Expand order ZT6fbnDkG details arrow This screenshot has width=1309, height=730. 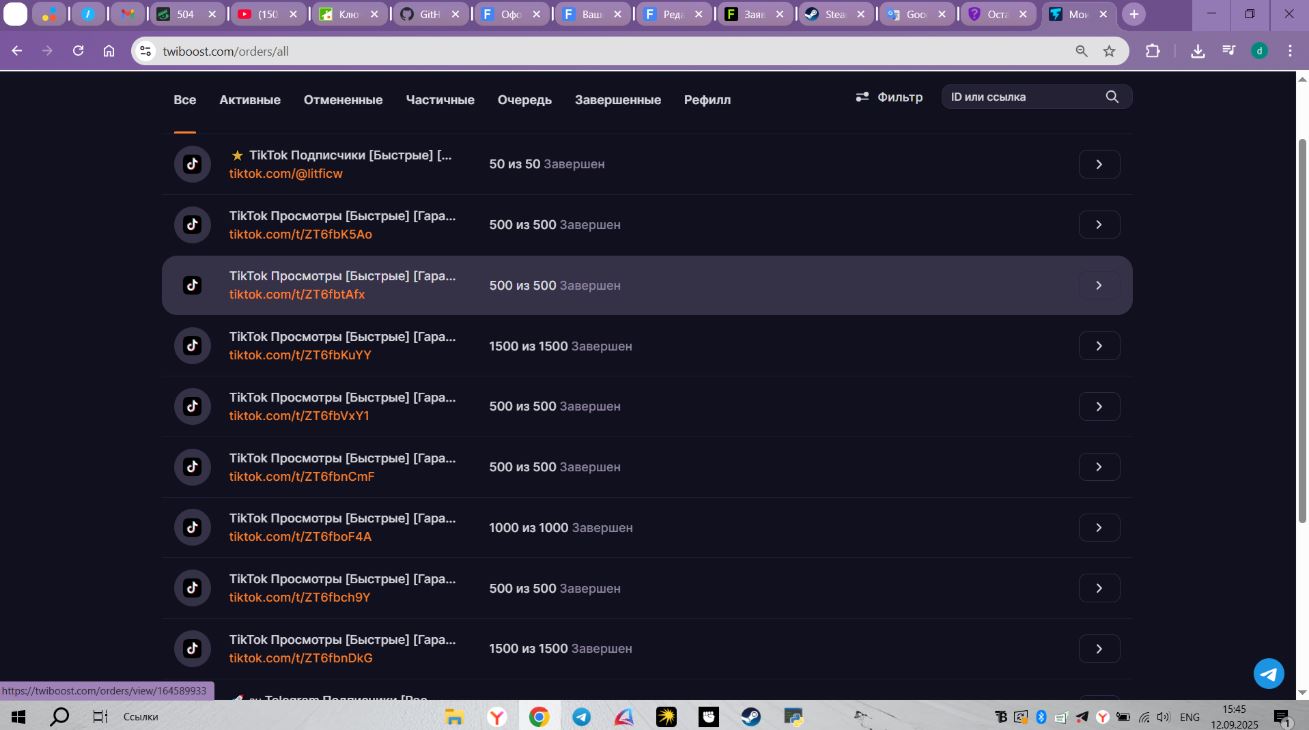click(x=1099, y=648)
